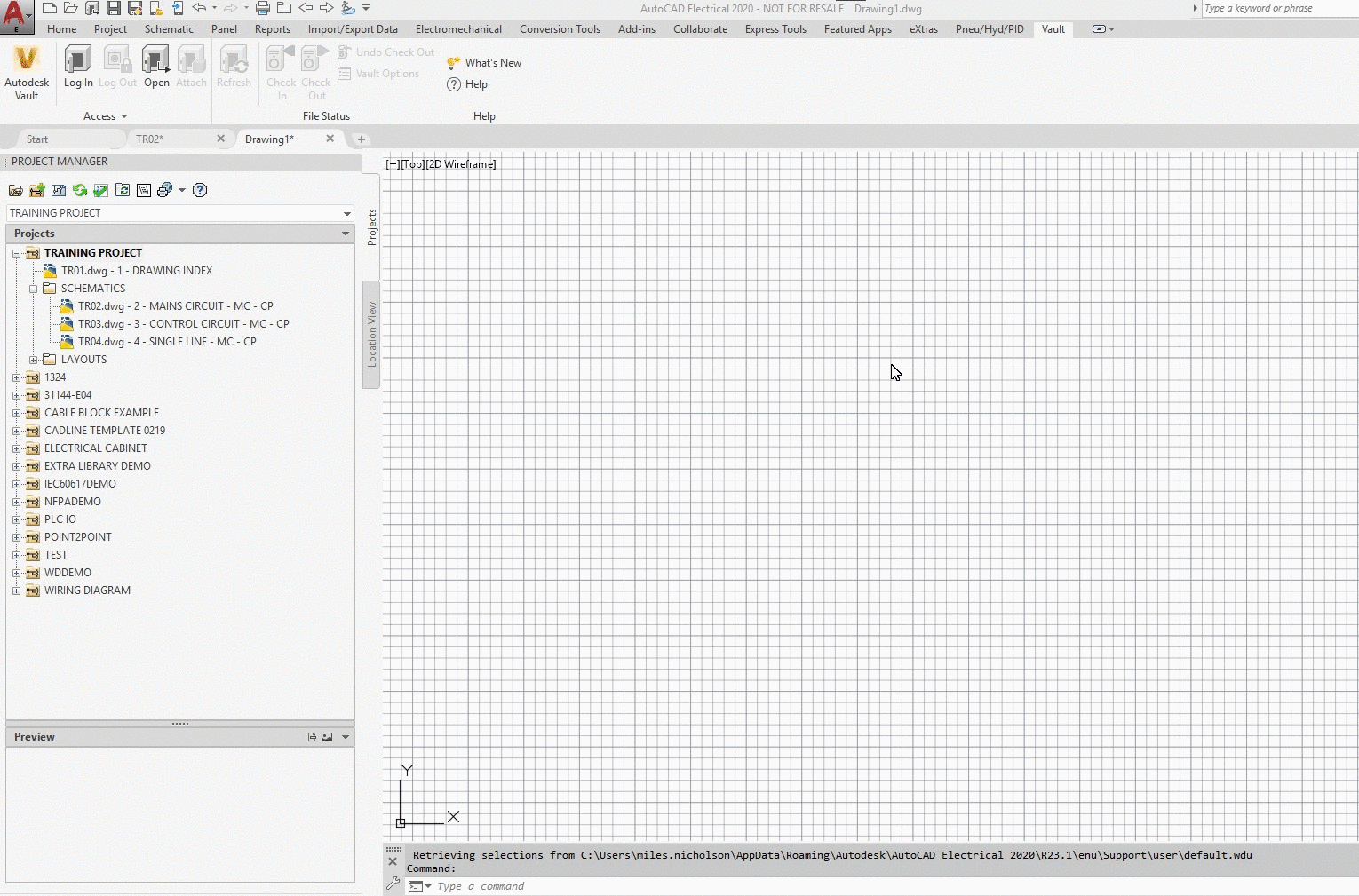Click the Save As icon

135,8
